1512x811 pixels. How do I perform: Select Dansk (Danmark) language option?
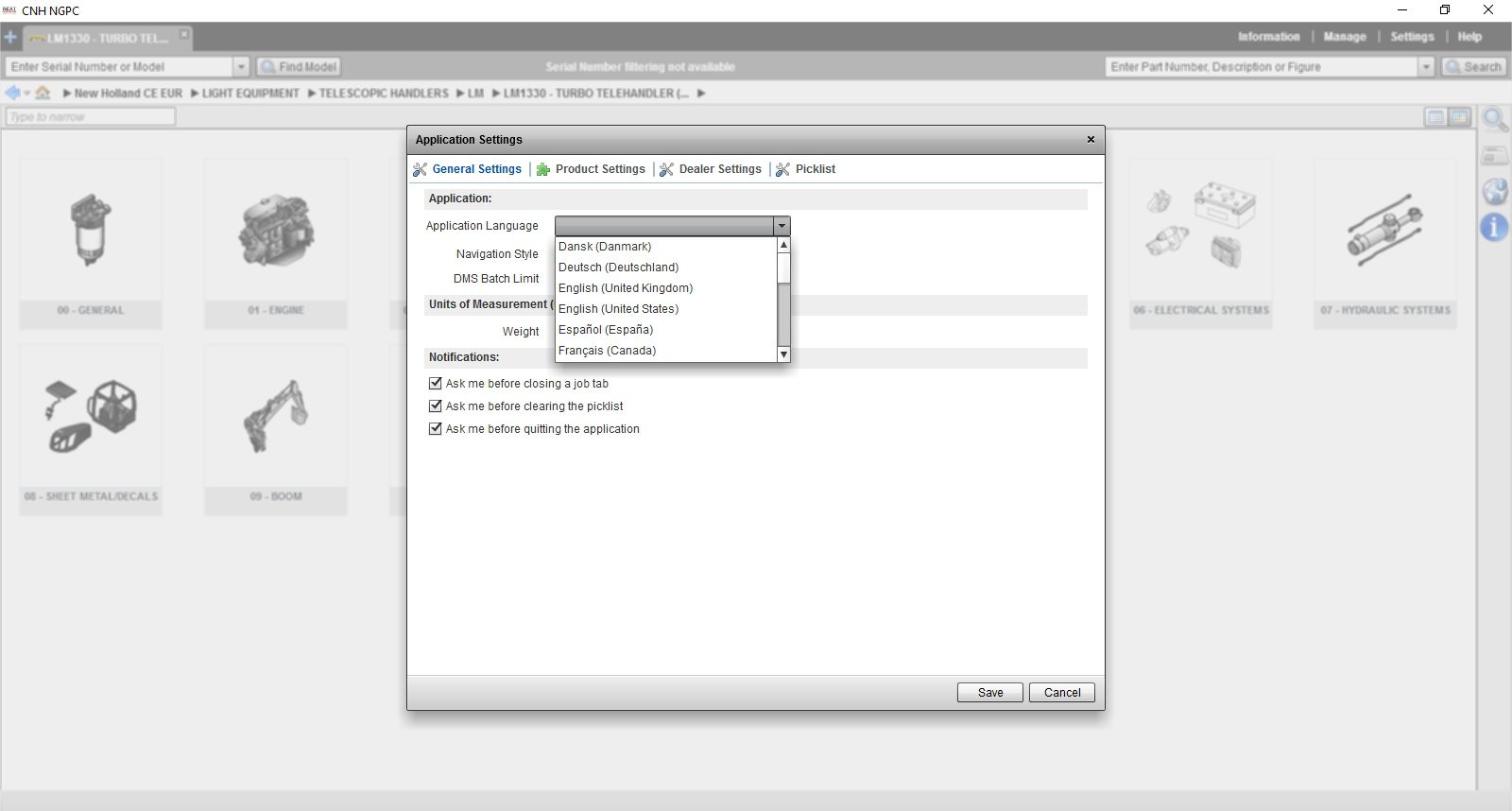pyautogui.click(x=666, y=247)
